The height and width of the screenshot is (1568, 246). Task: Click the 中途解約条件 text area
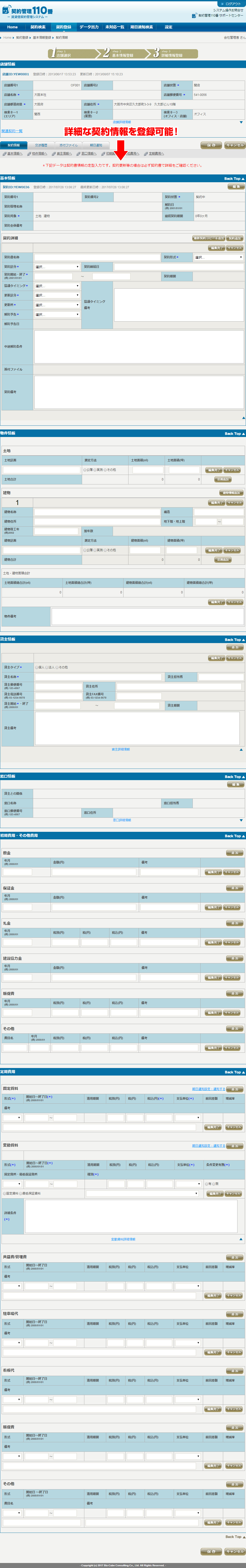[x=139, y=346]
